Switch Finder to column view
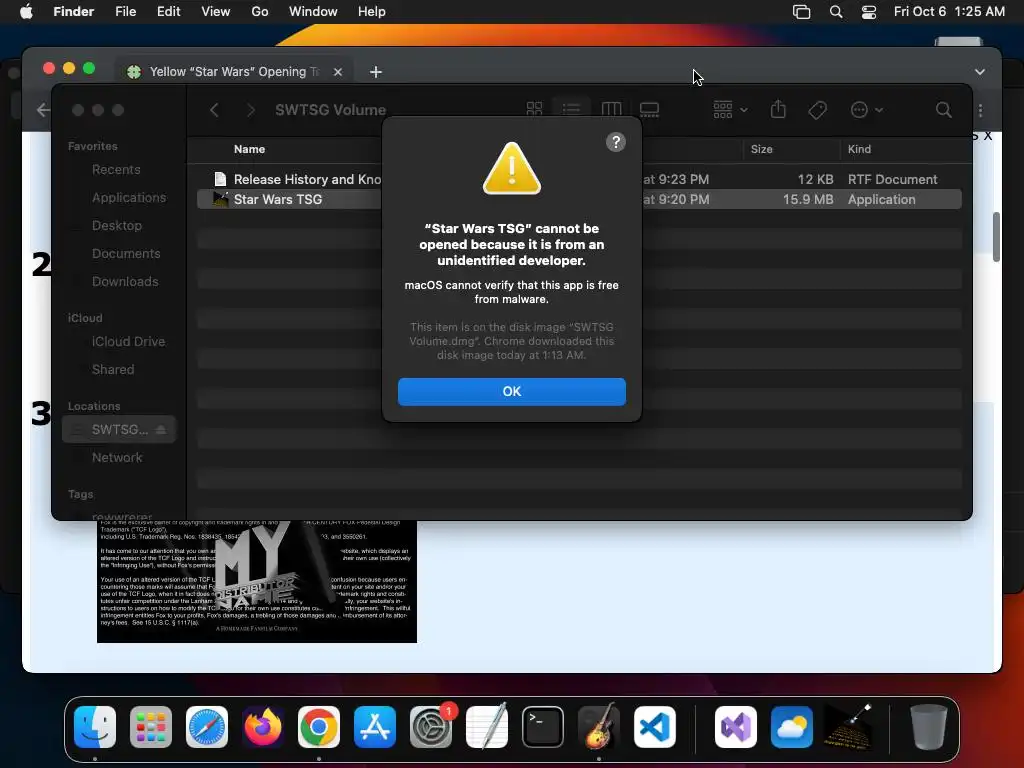This screenshot has width=1024, height=768. 611,109
